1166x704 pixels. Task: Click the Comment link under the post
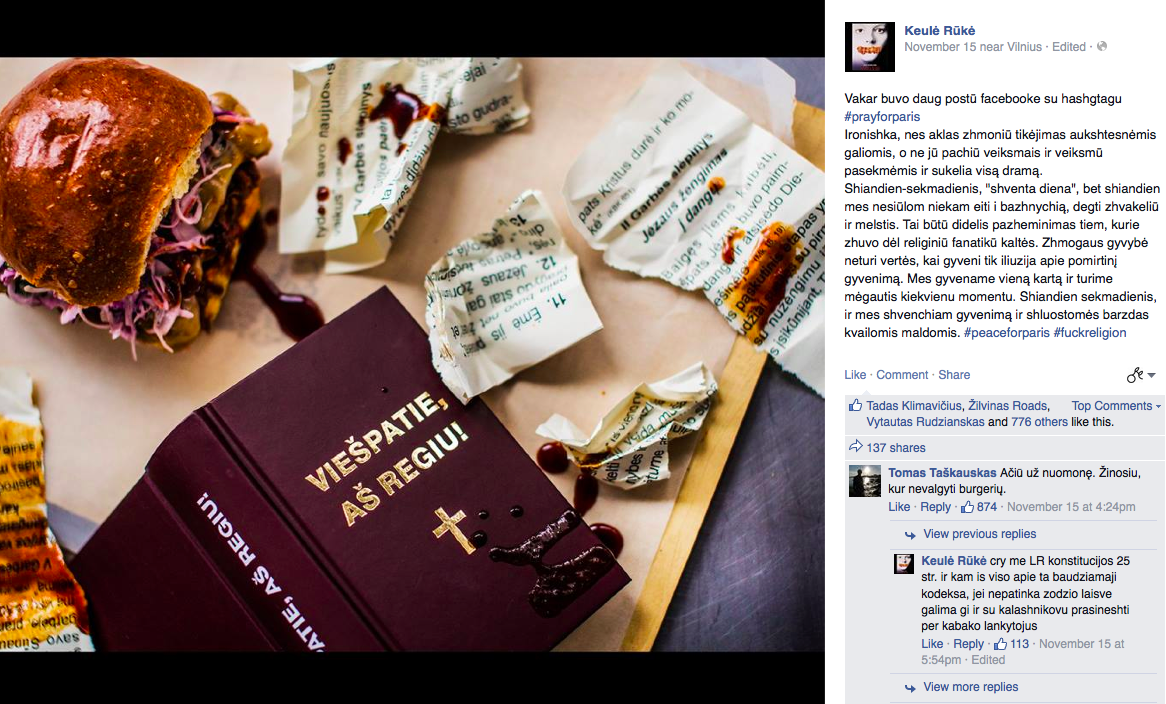[902, 375]
